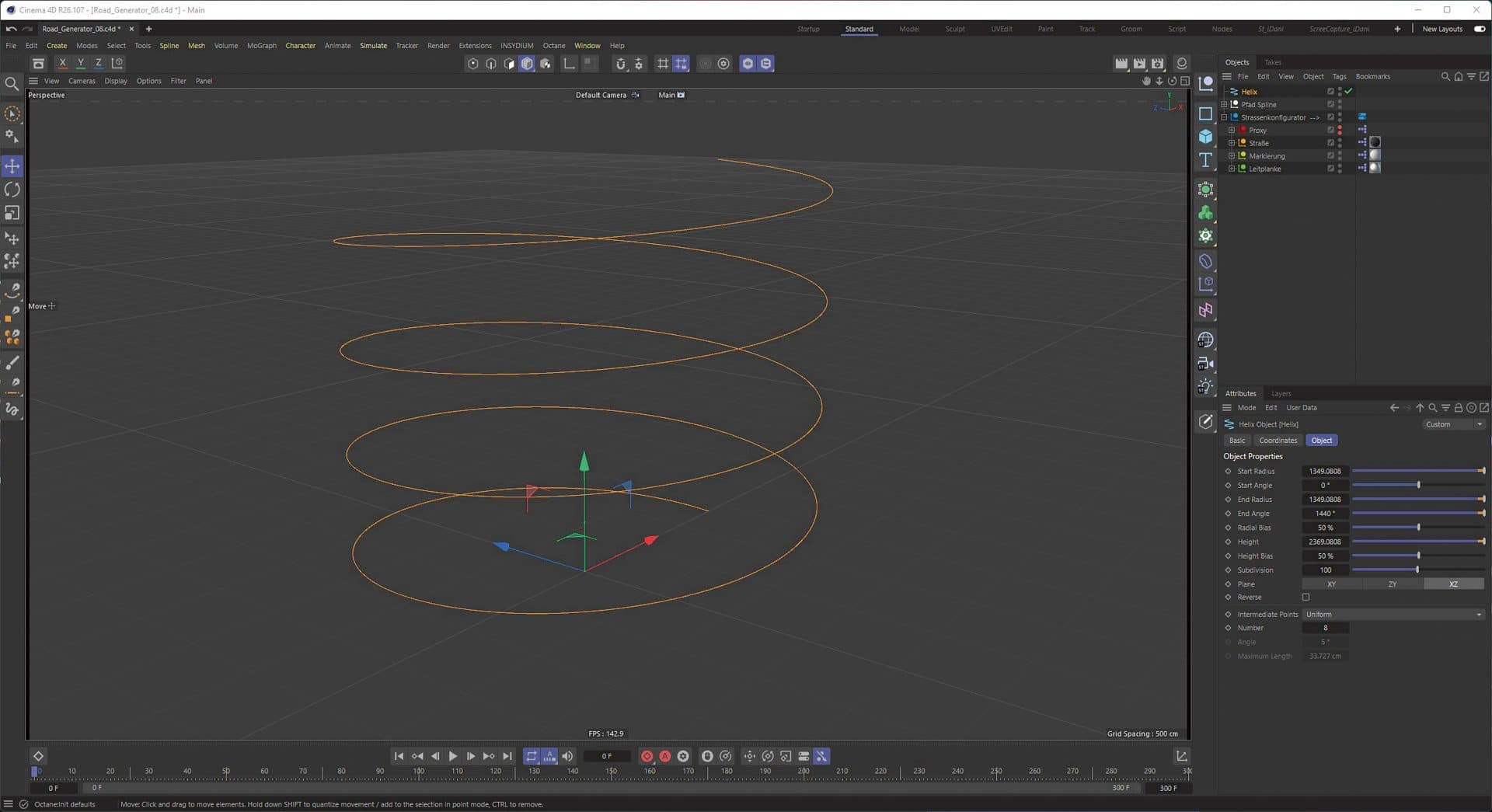
Task: Open the MoGraph menu
Action: (262, 45)
